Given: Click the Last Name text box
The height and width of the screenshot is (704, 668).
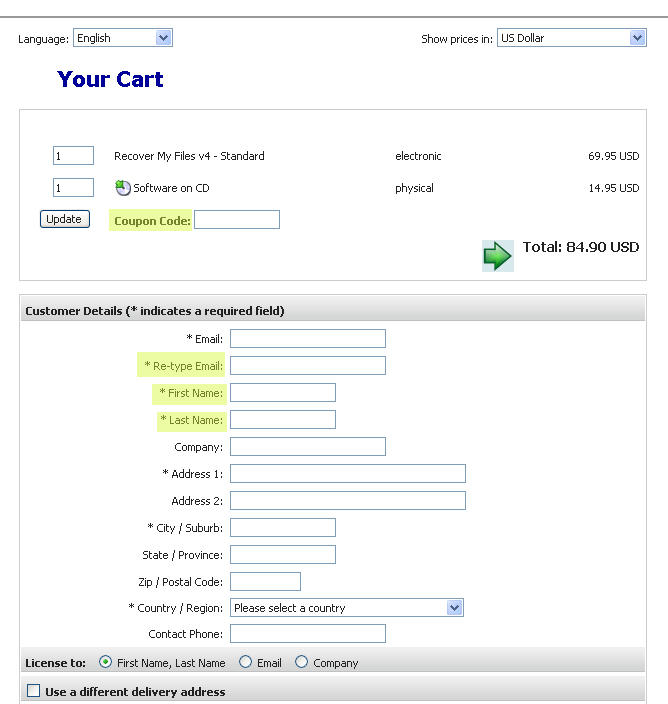Looking at the screenshot, I should pos(283,419).
